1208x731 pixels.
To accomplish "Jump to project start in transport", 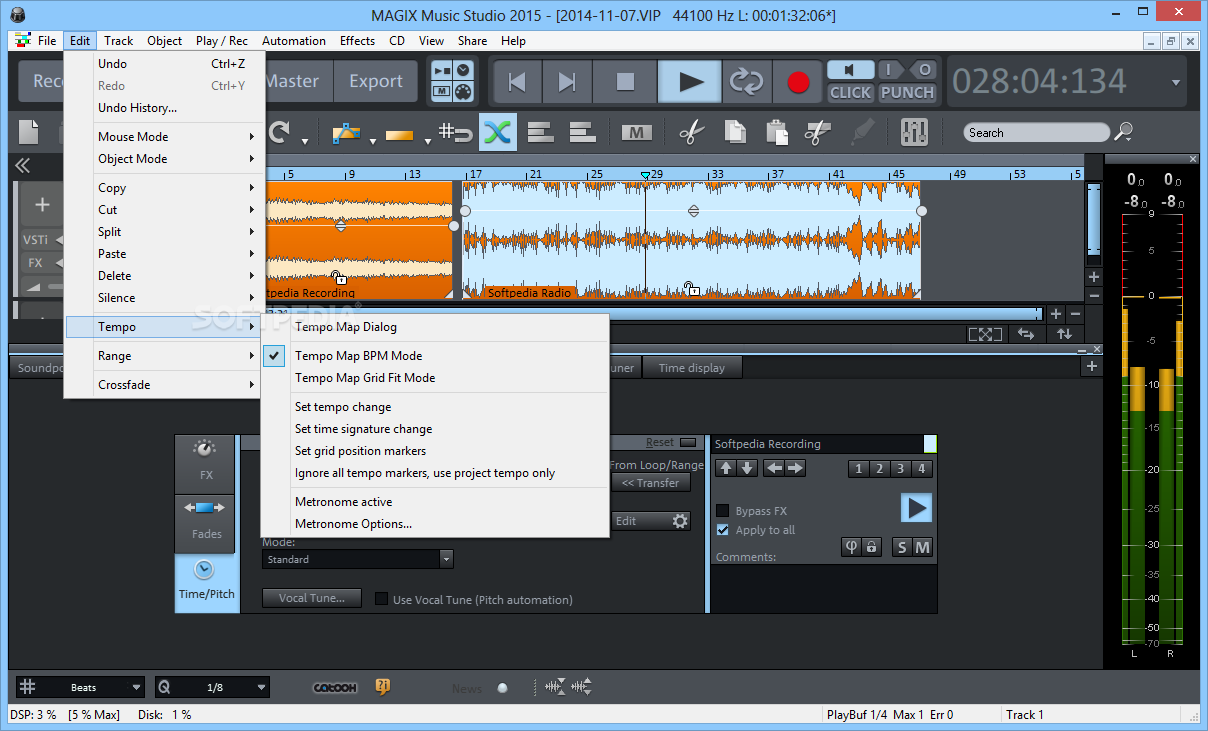I will (x=518, y=82).
